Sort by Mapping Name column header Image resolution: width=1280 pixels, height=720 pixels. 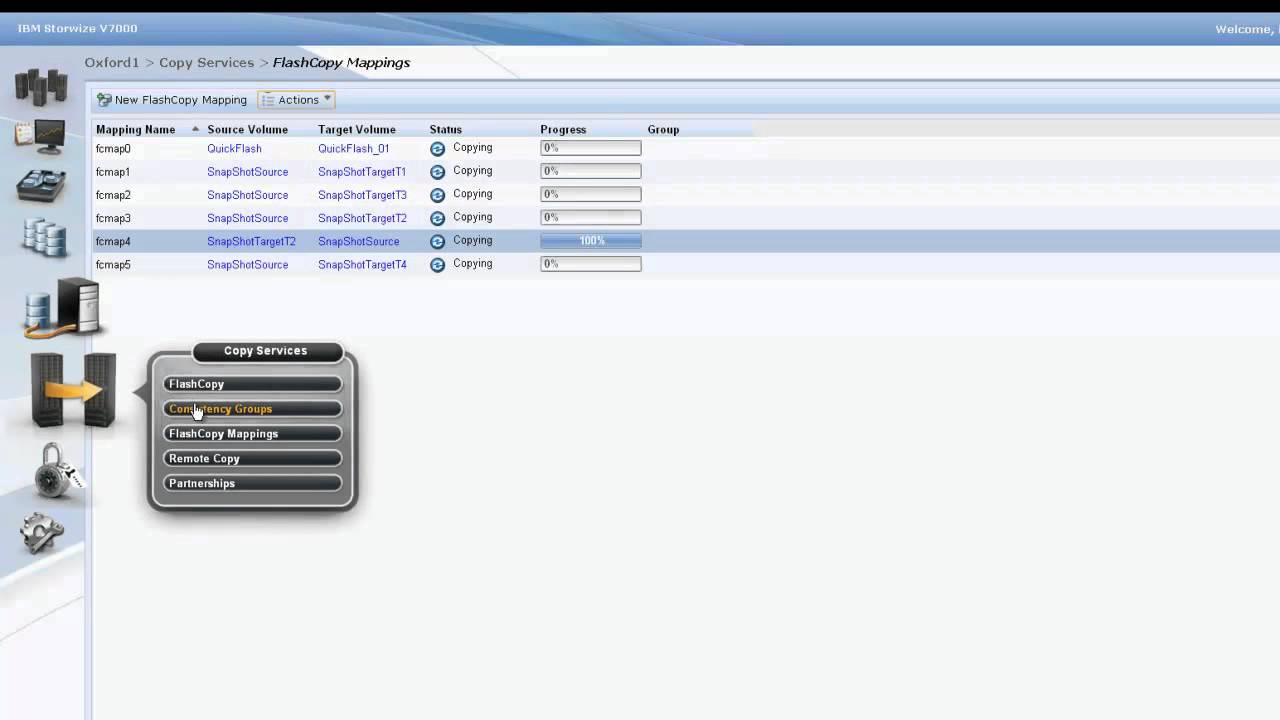135,129
